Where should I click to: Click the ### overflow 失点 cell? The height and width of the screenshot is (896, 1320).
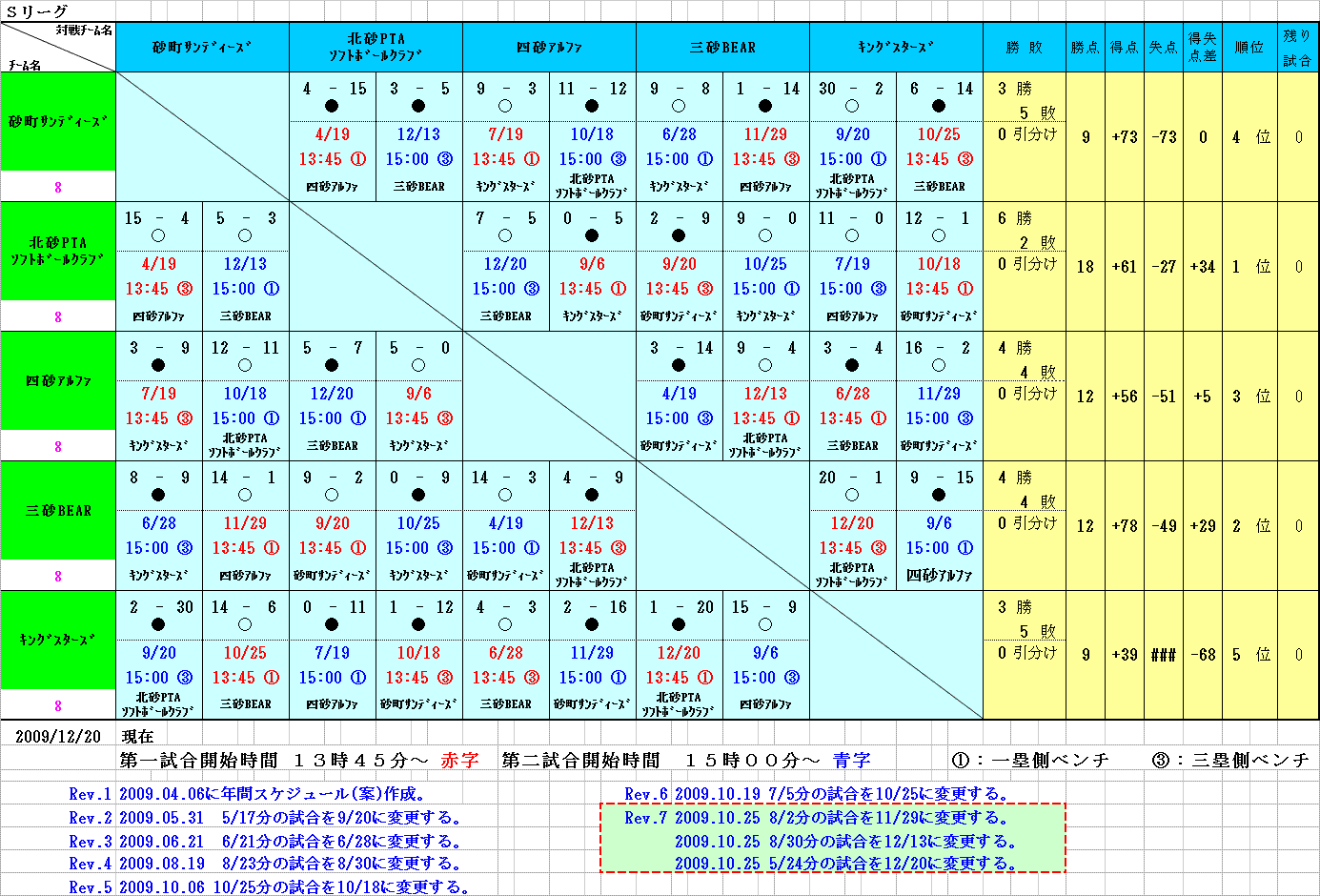pyautogui.click(x=1163, y=655)
